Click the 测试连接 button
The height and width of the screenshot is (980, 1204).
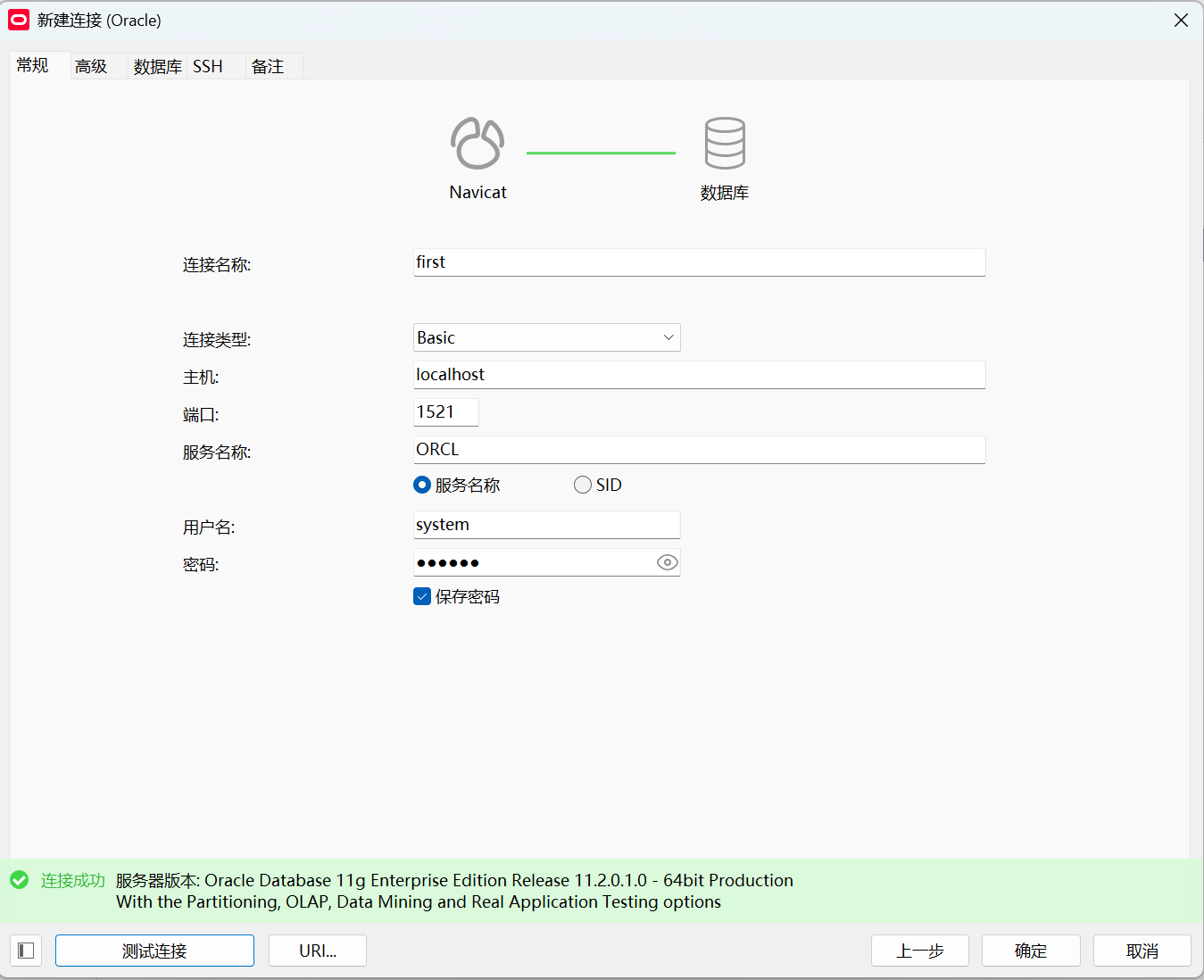pos(154,951)
